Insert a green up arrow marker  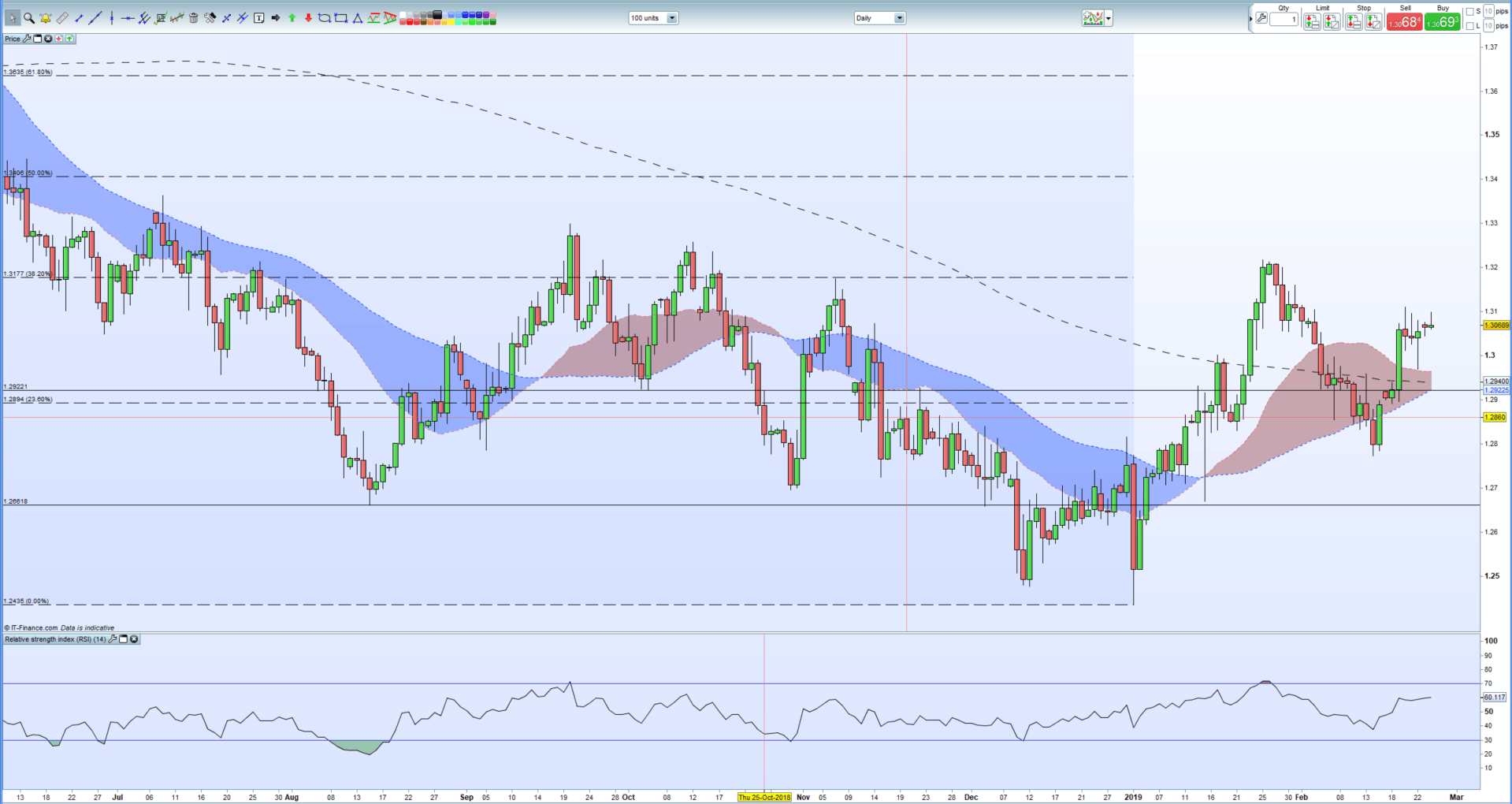pyautogui.click(x=292, y=18)
